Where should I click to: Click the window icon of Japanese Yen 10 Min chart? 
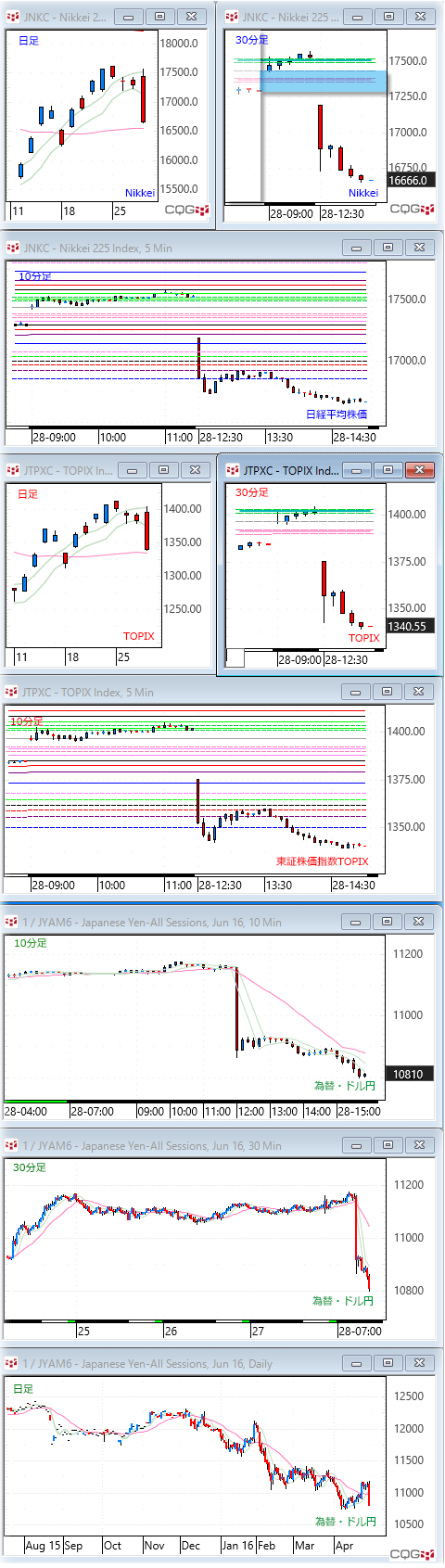(x=13, y=922)
